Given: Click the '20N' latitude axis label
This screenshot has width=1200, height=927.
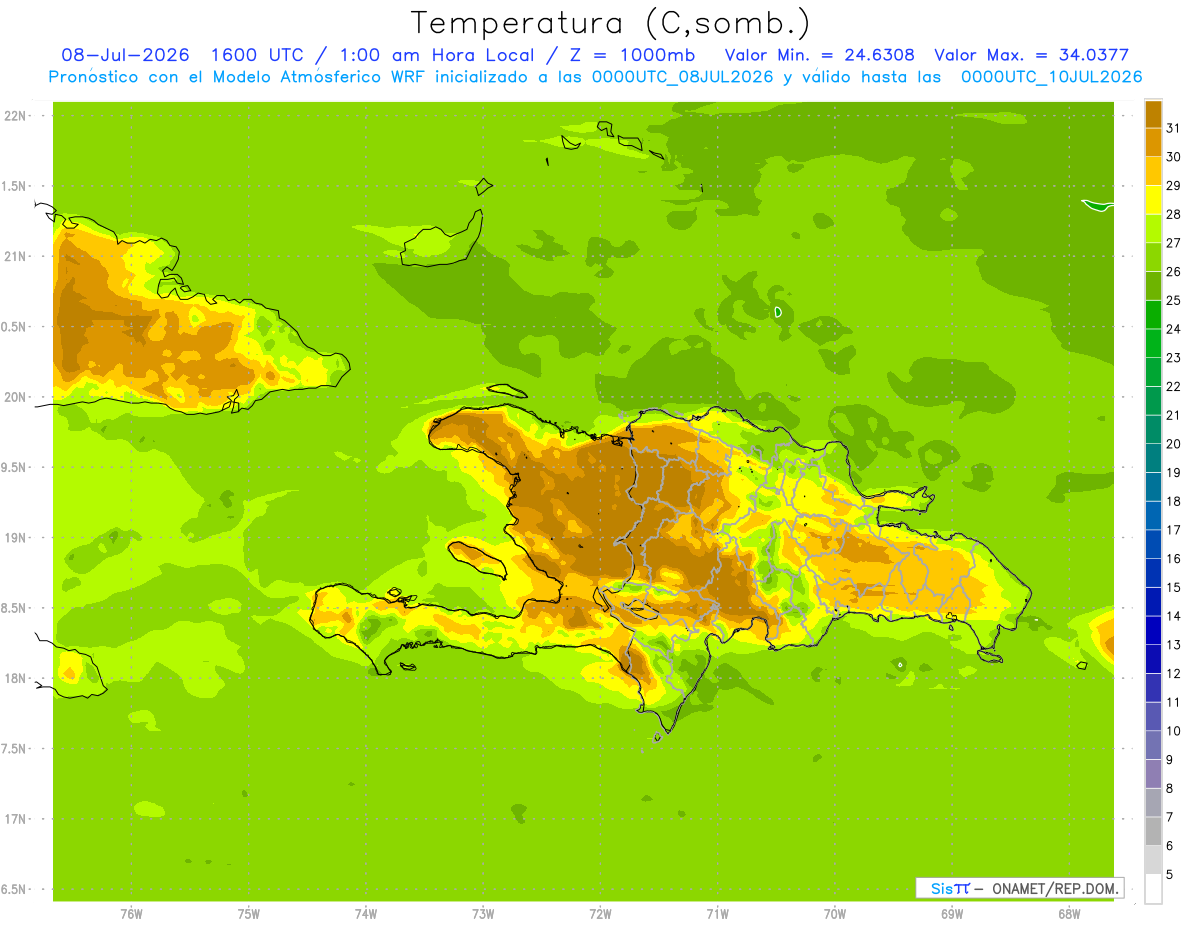Looking at the screenshot, I should [14, 397].
